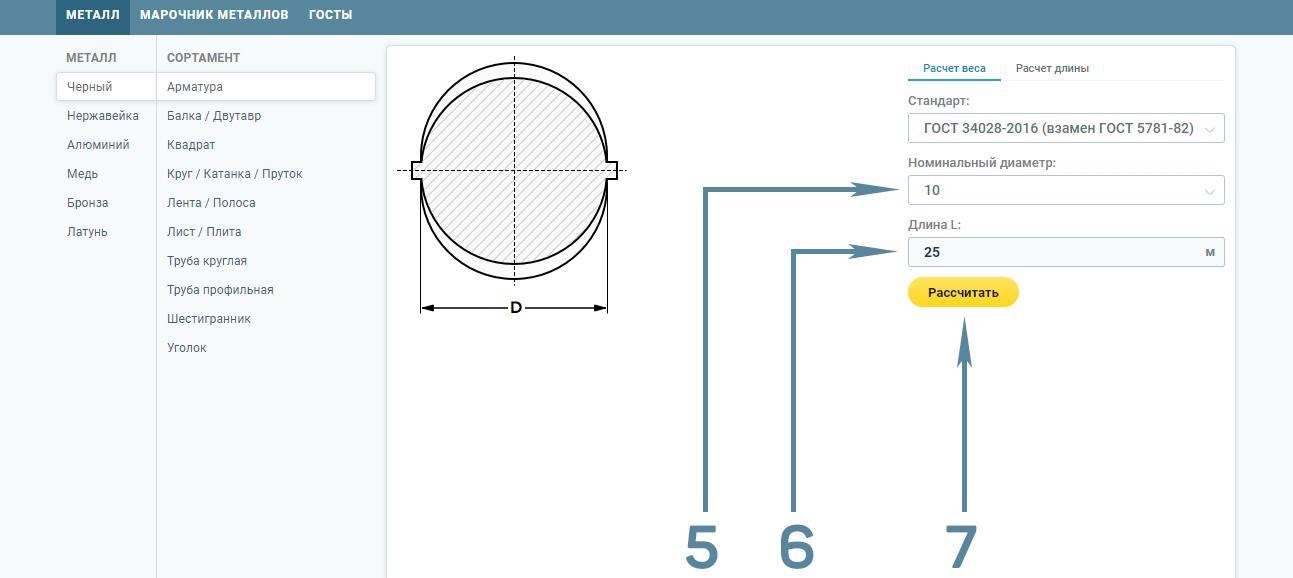Select Медь metal category
Screen dimensions: 1293x578
tap(83, 174)
